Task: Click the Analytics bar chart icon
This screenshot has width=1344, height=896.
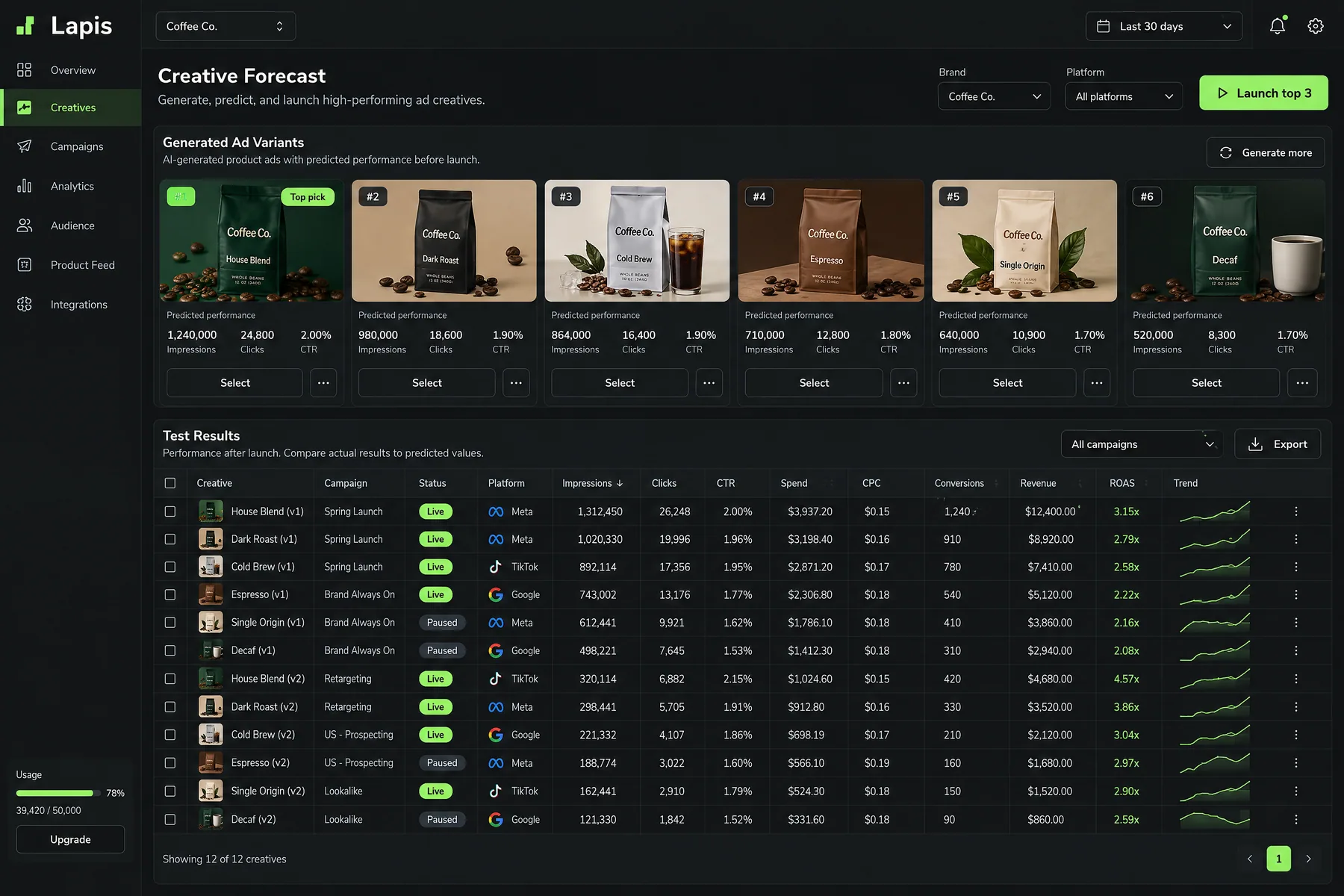Action: pos(25,186)
